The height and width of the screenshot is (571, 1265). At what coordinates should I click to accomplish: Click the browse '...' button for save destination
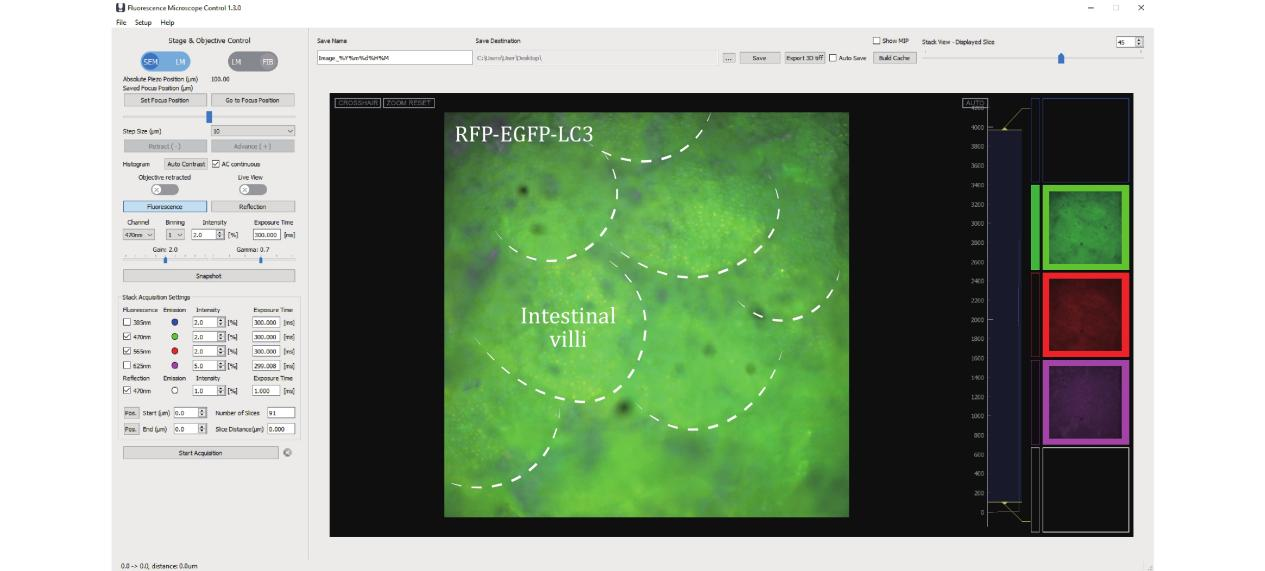[x=729, y=58]
